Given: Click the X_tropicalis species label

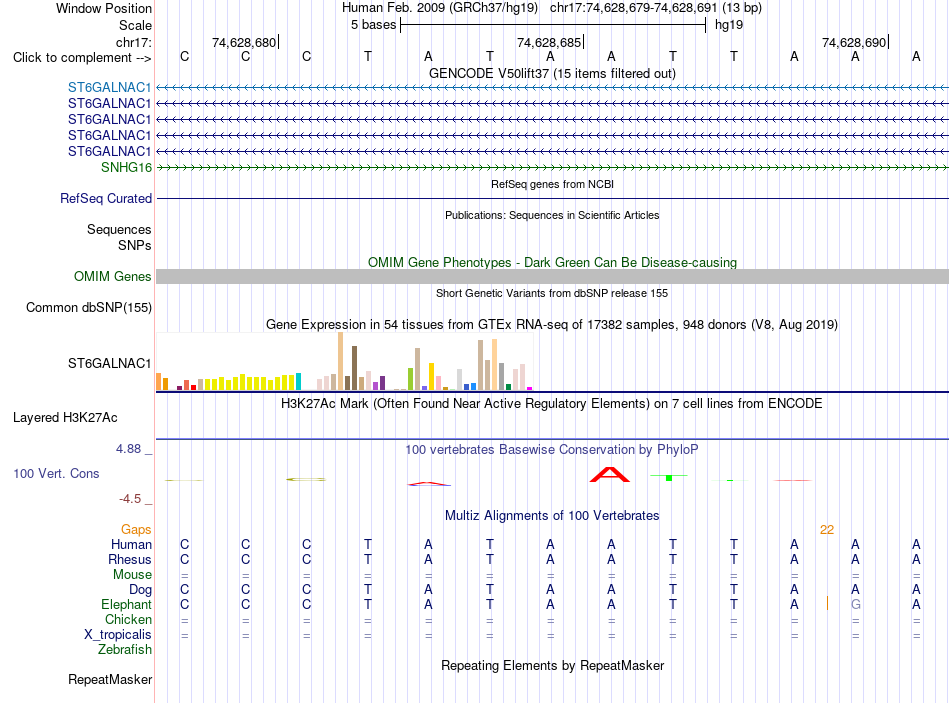Looking at the screenshot, I should pos(118,635).
